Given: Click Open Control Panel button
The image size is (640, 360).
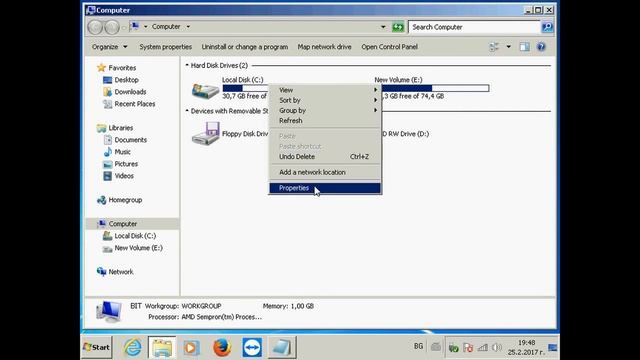Looking at the screenshot, I should [389, 47].
